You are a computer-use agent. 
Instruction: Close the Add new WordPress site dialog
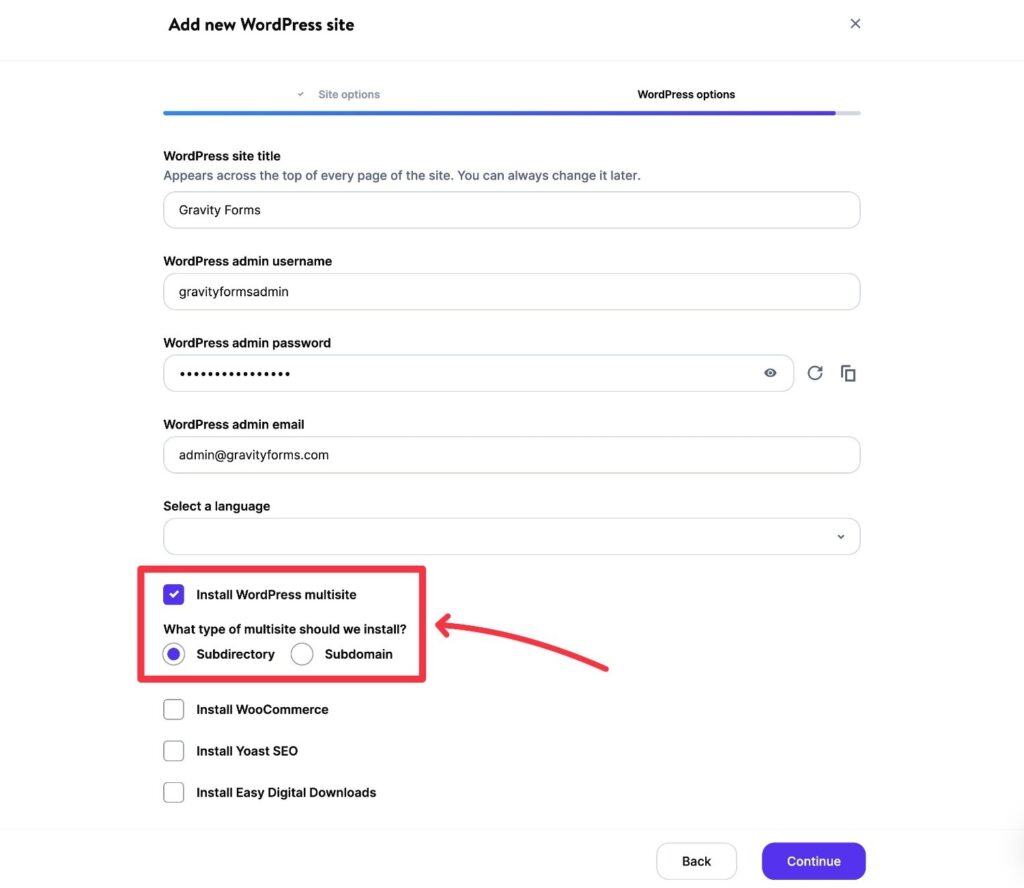tap(856, 22)
